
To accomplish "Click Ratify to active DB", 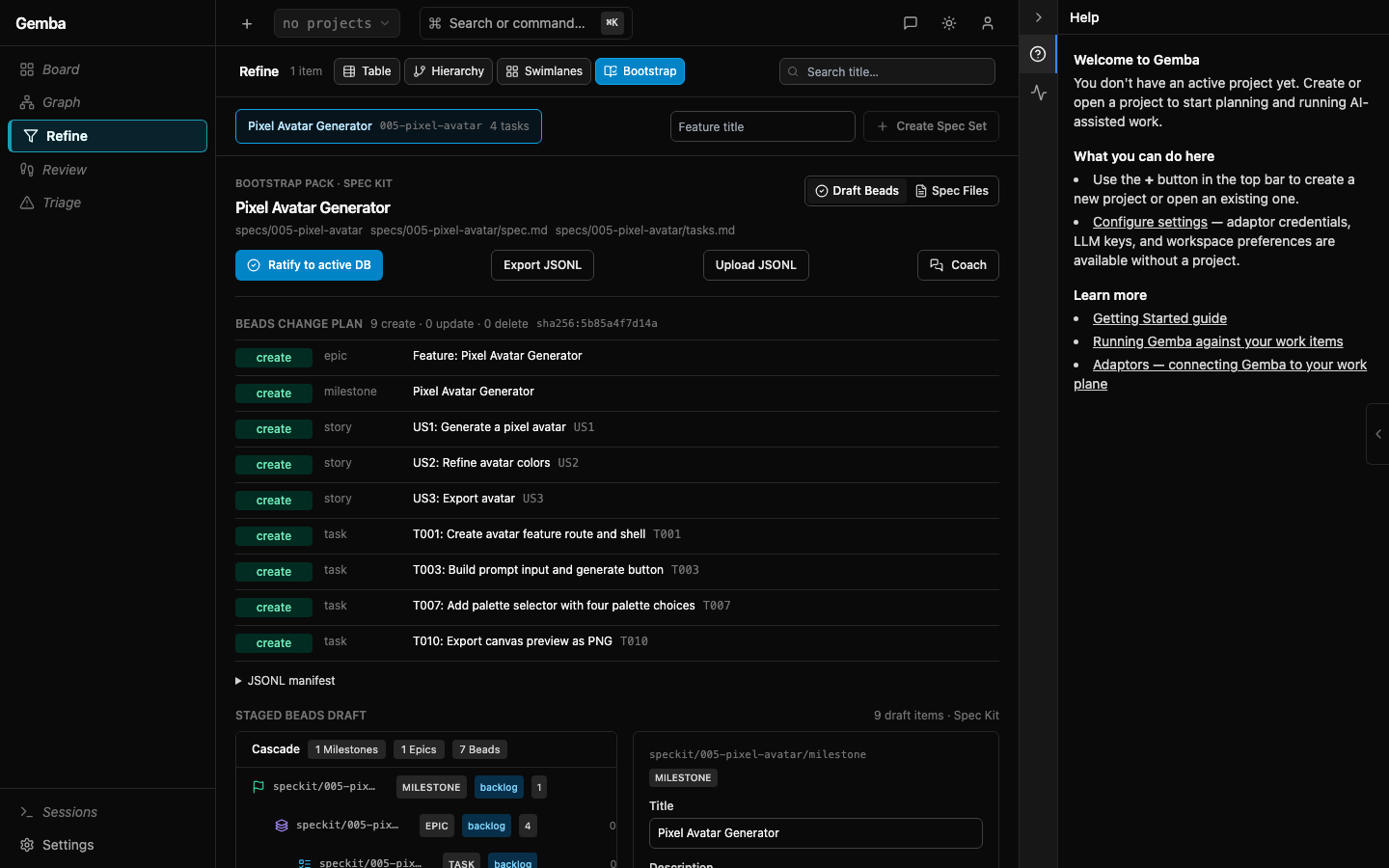I will 309,265.
